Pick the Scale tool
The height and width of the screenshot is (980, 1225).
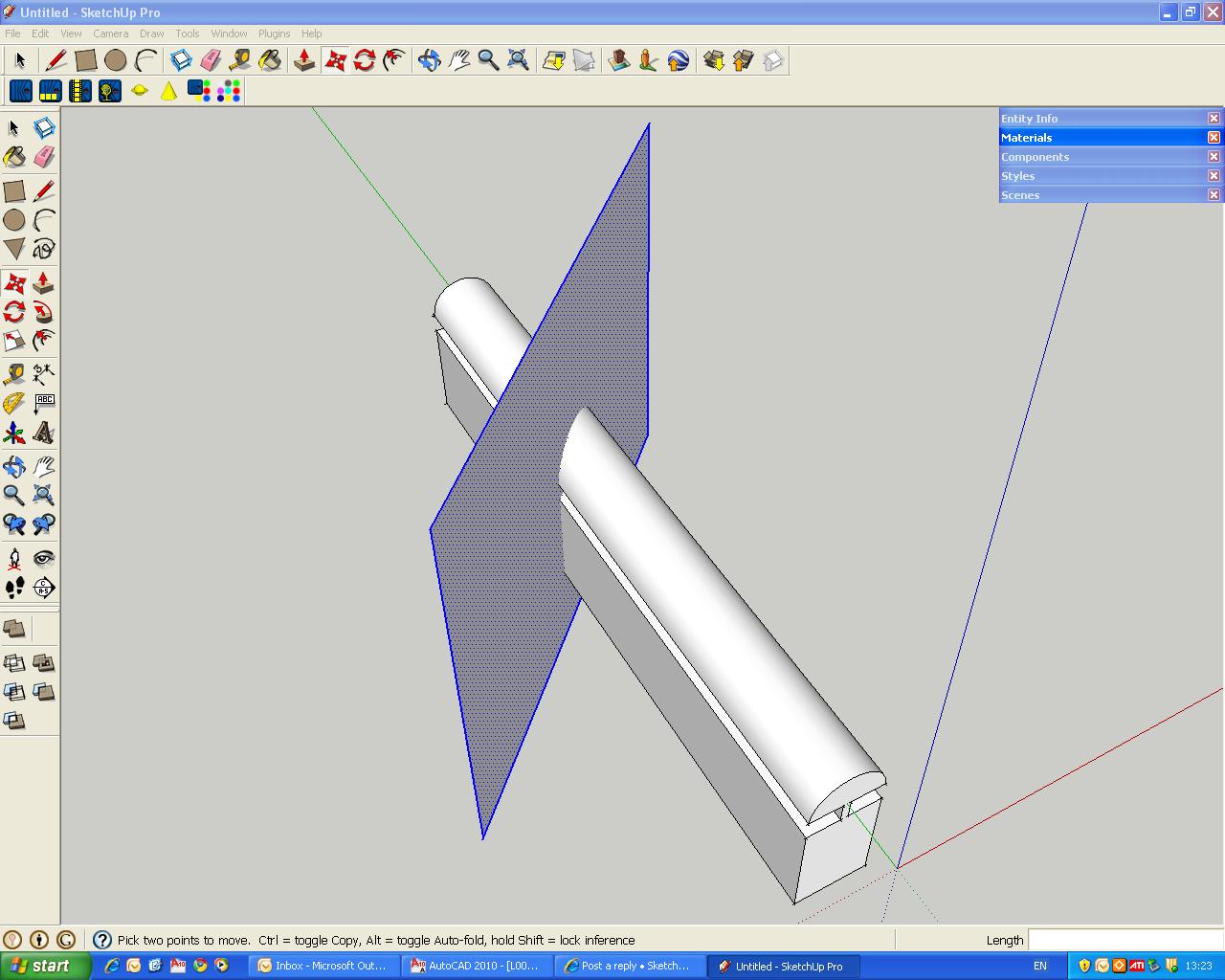tap(14, 341)
